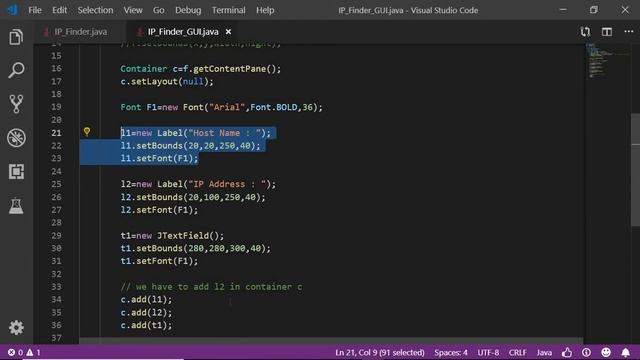
Task: Select the IP_Finder_GUI.java tab
Action: pos(183,31)
